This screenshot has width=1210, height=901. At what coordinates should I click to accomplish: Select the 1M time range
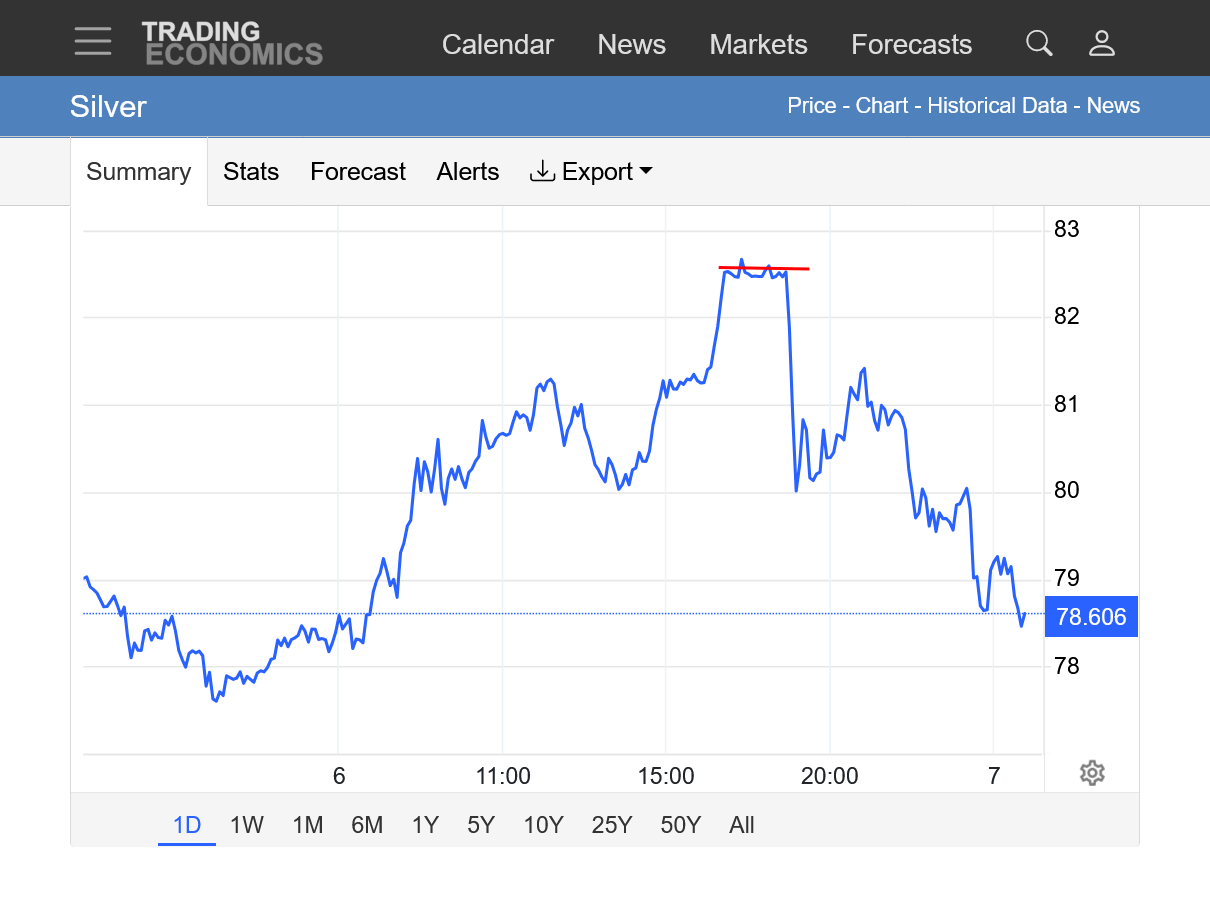tap(308, 825)
